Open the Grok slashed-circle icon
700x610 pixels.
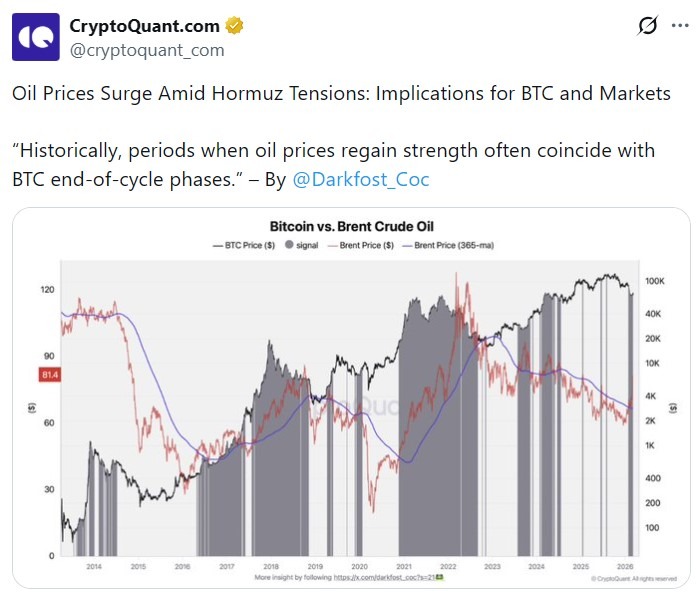(x=647, y=27)
